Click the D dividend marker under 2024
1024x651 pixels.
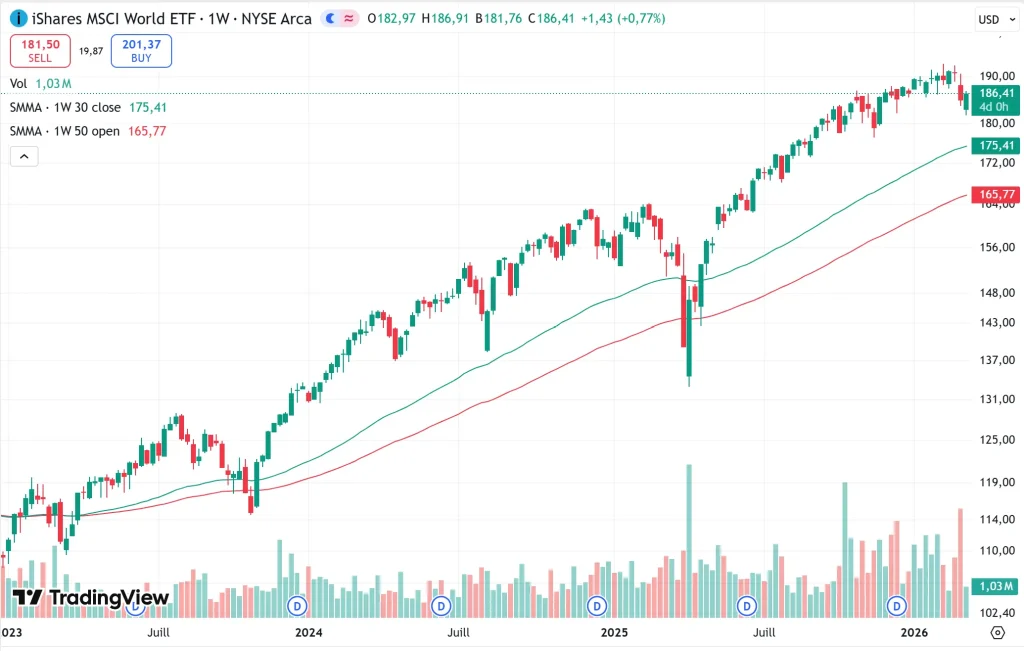(295, 605)
